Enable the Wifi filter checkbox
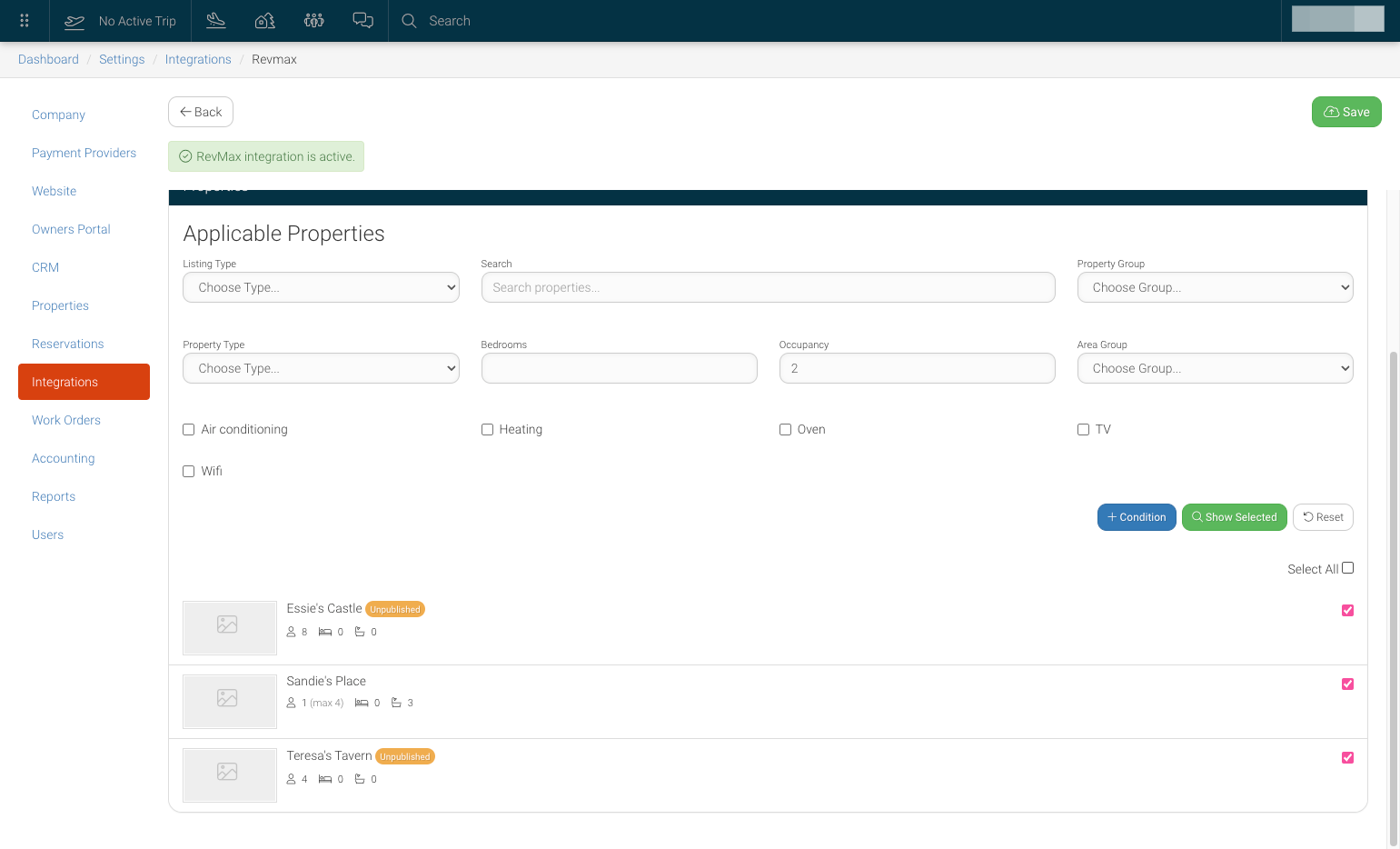The width and height of the screenshot is (1400, 849). pyautogui.click(x=189, y=471)
